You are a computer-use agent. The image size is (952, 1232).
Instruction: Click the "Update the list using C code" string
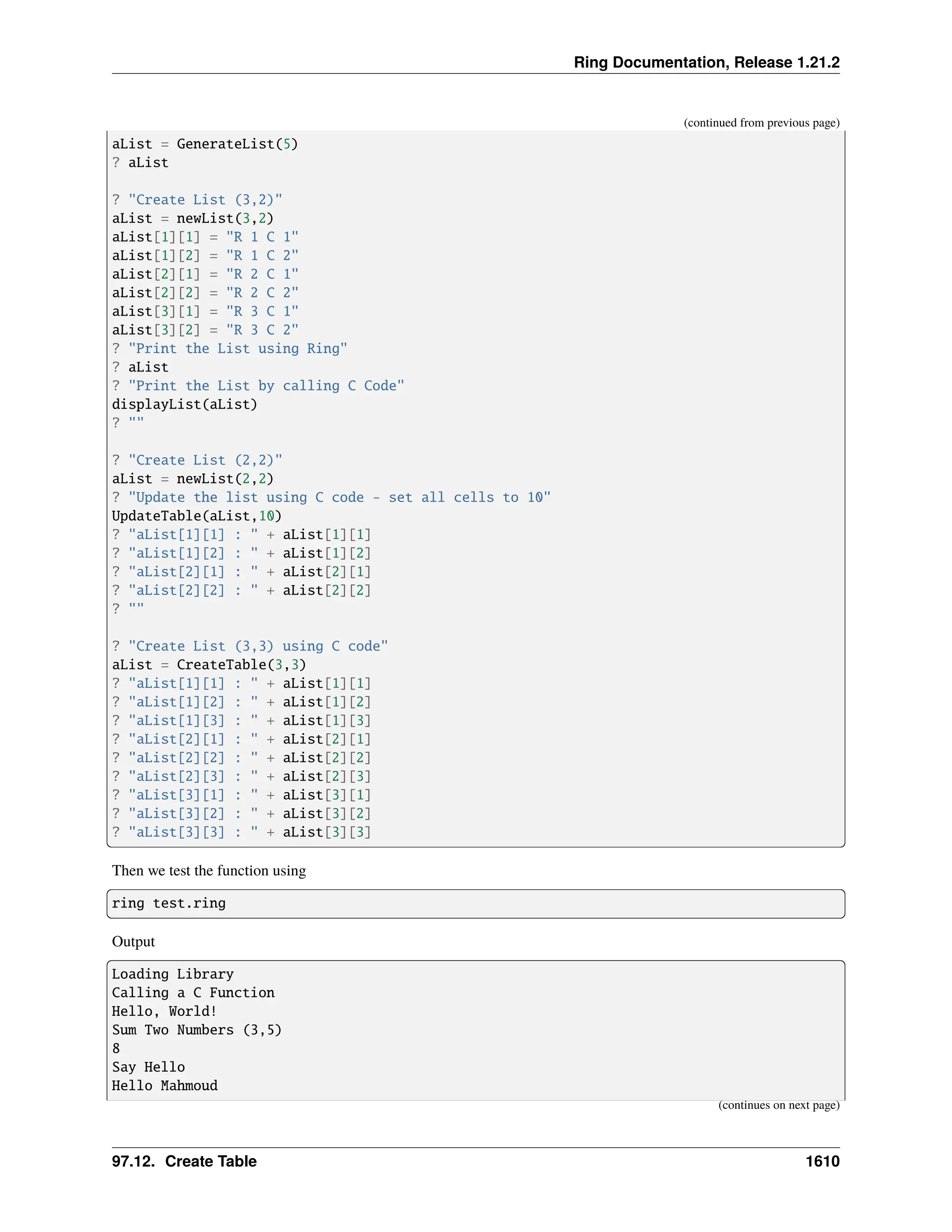coord(339,497)
